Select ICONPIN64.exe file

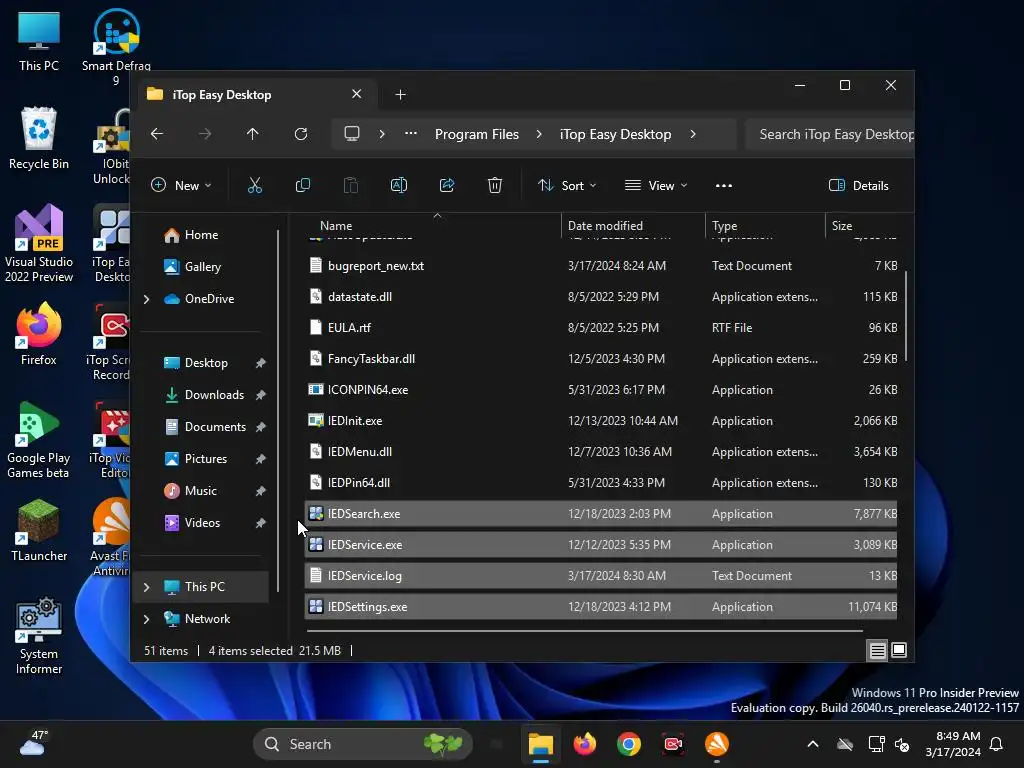(601, 390)
